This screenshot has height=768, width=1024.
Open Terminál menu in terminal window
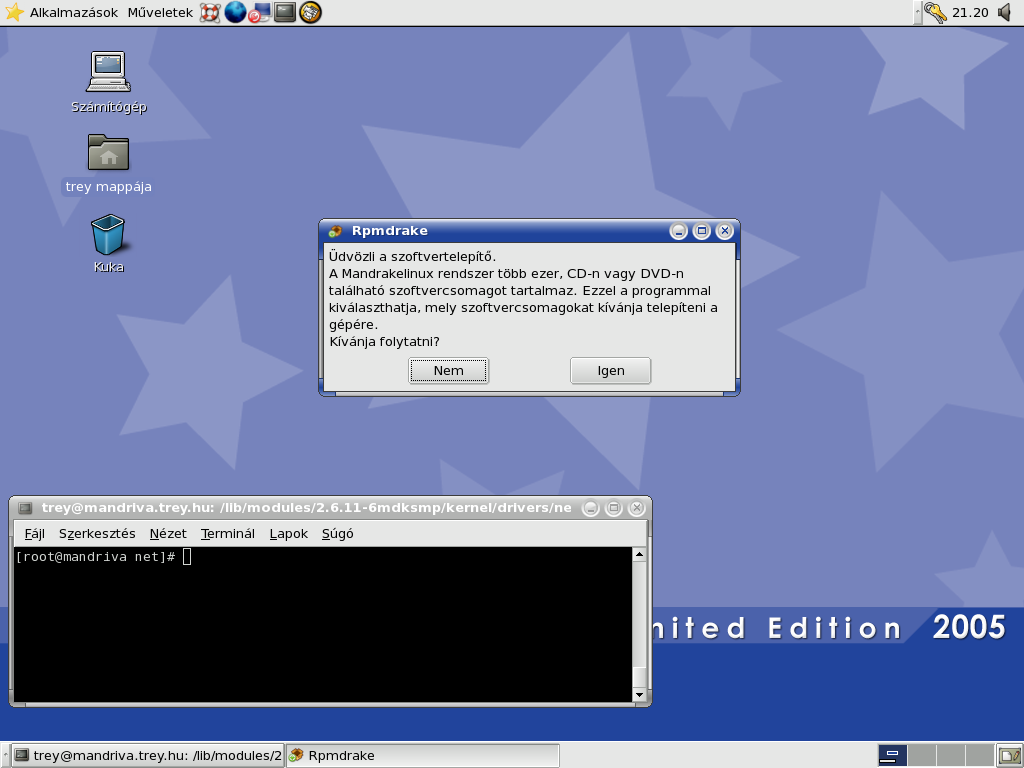point(227,534)
